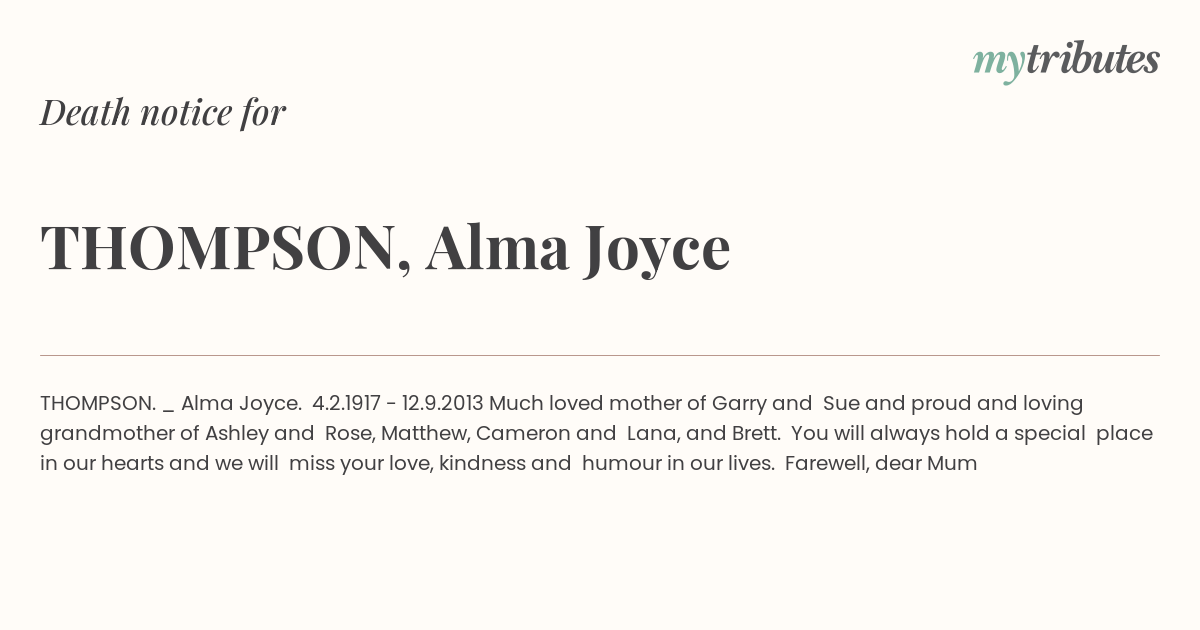Click the "tributes" word in the logo
This screenshot has height=630, width=1200.
click(x=1092, y=59)
